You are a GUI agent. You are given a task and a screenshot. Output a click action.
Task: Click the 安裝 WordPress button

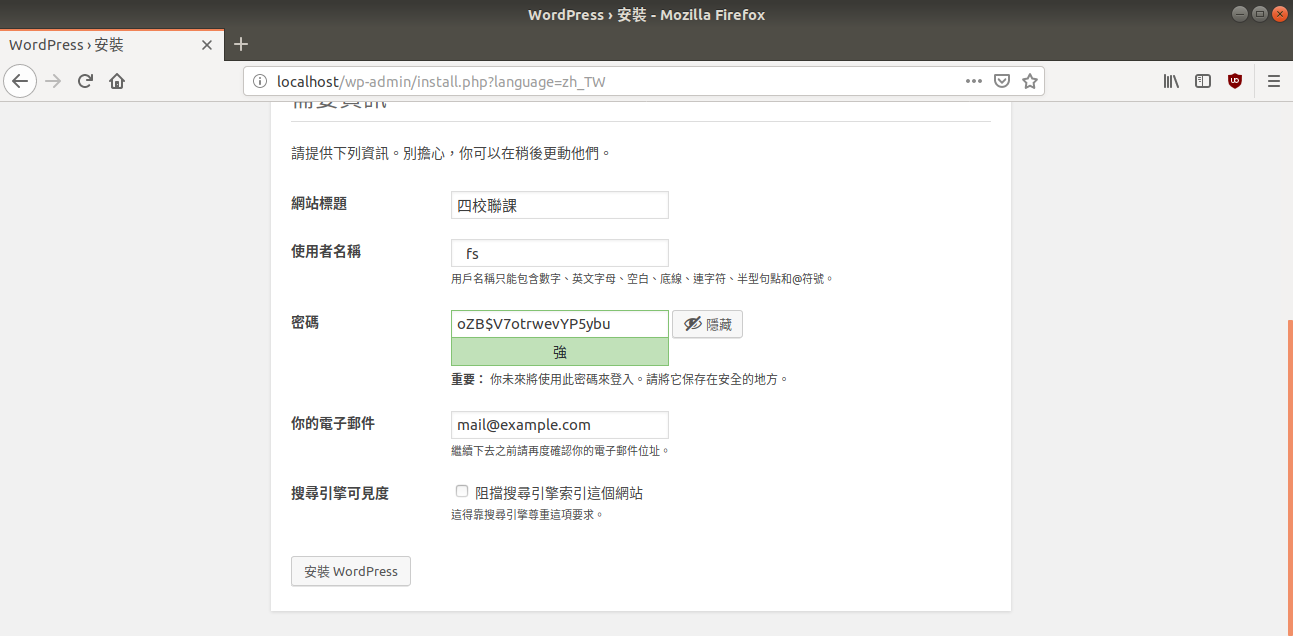351,571
